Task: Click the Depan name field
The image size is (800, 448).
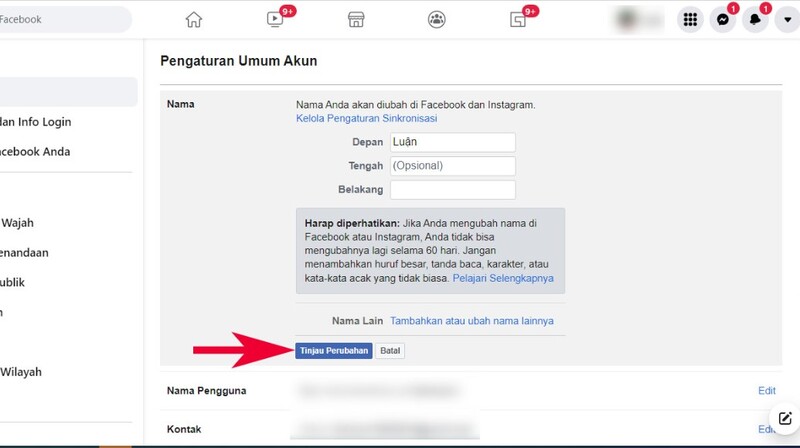Action: [453, 142]
